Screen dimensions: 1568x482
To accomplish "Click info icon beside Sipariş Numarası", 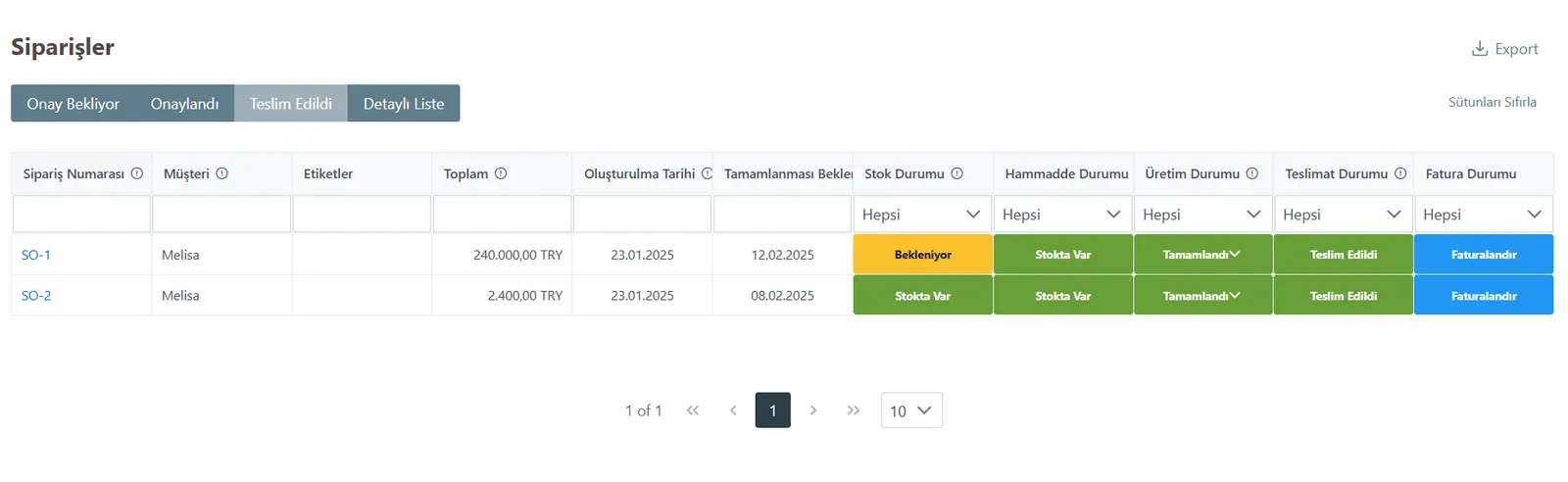I will point(137,173).
